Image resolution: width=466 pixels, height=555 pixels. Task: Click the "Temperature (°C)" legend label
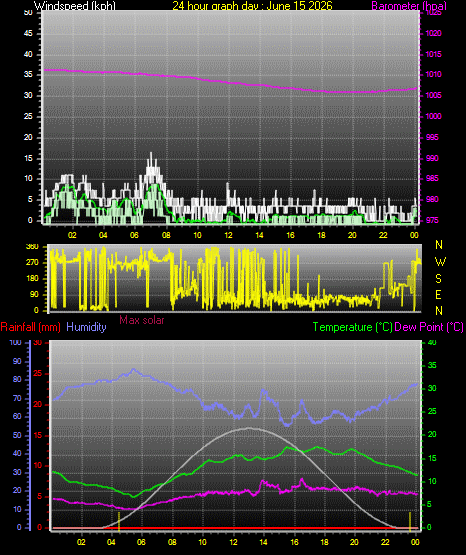(x=352, y=327)
